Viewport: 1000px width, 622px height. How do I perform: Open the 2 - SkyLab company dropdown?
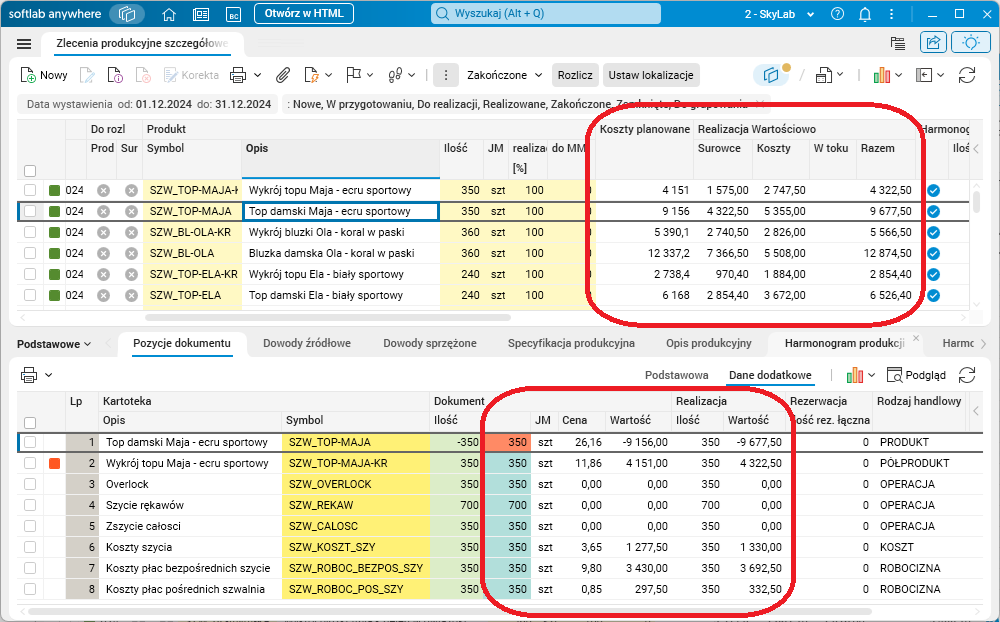tap(779, 14)
